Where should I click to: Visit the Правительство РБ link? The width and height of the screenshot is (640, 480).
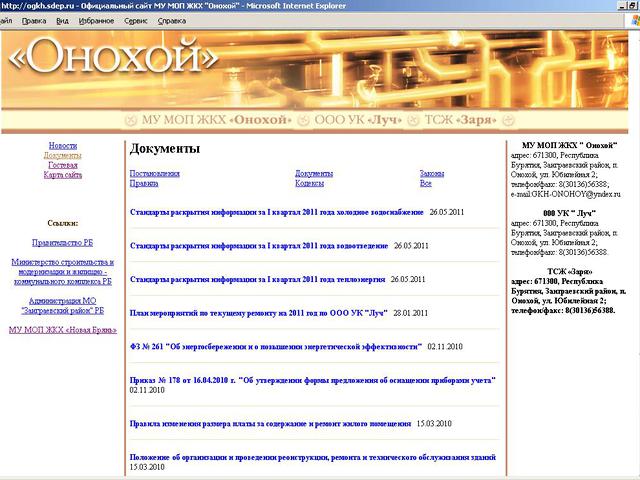coord(62,243)
